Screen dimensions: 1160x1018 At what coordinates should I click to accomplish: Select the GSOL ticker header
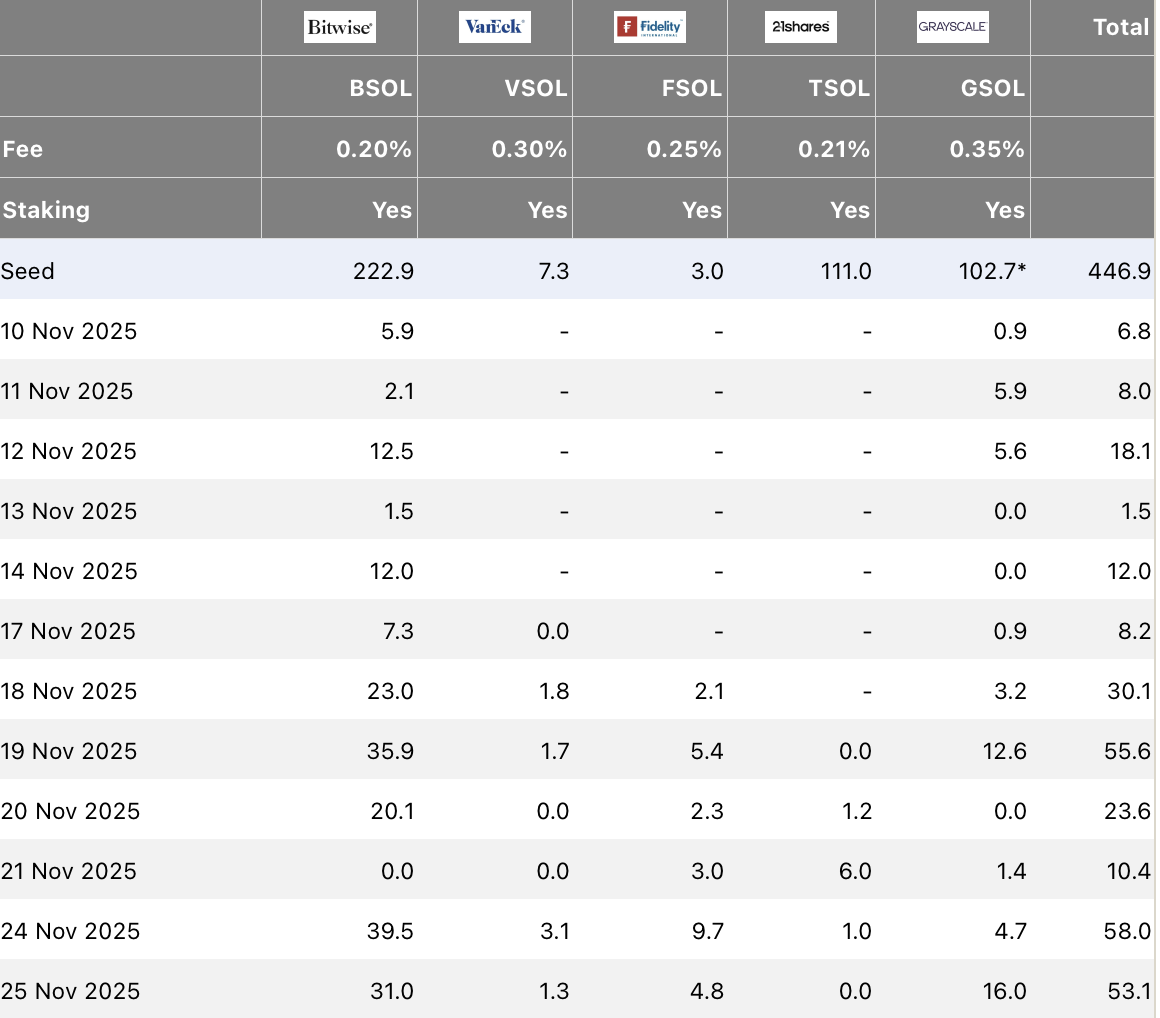pyautogui.click(x=993, y=88)
